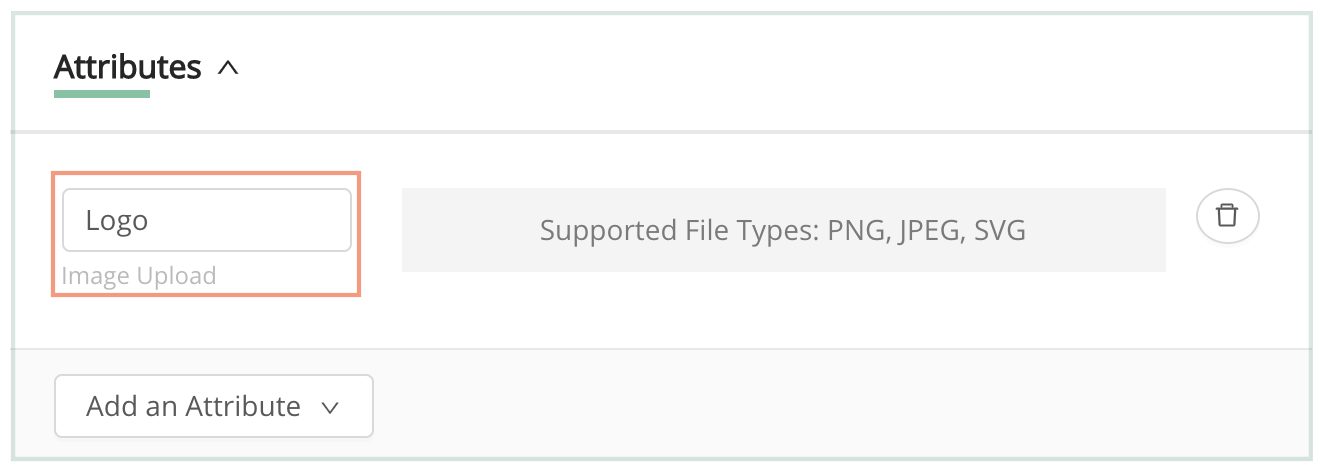Focus the text box containing Logo

(x=207, y=220)
